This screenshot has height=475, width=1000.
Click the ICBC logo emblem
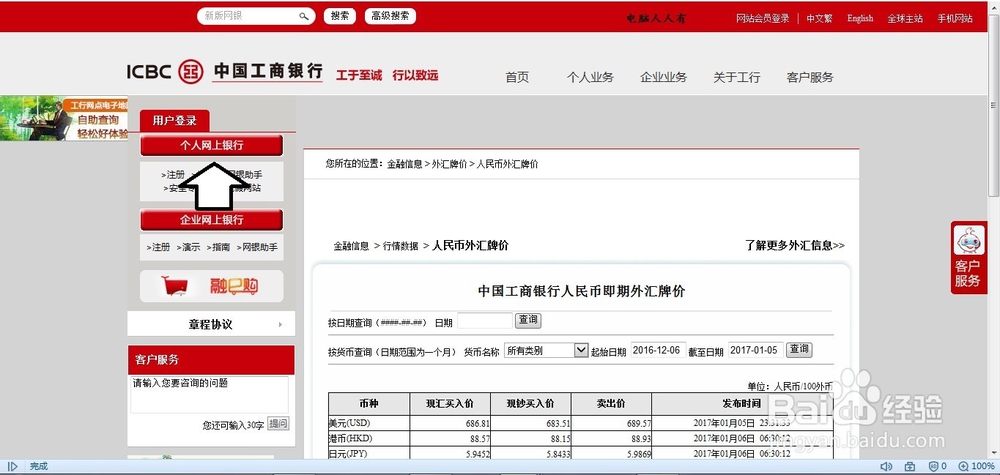click(x=190, y=71)
